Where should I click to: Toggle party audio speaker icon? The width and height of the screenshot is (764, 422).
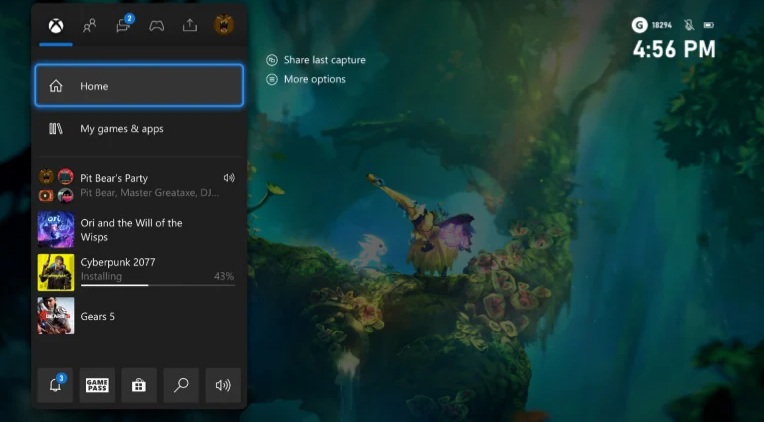[x=229, y=178]
